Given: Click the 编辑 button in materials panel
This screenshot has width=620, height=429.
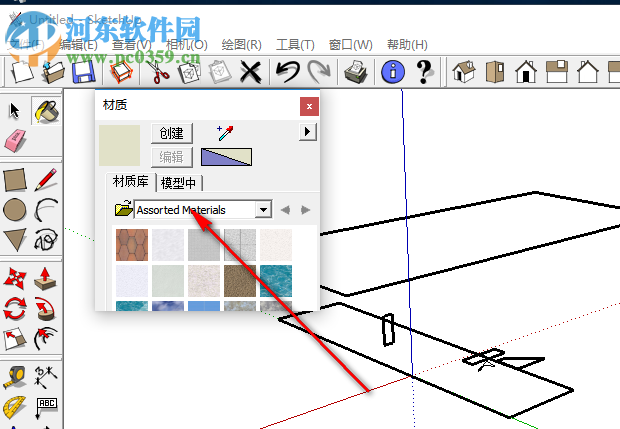Looking at the screenshot, I should click(172, 157).
